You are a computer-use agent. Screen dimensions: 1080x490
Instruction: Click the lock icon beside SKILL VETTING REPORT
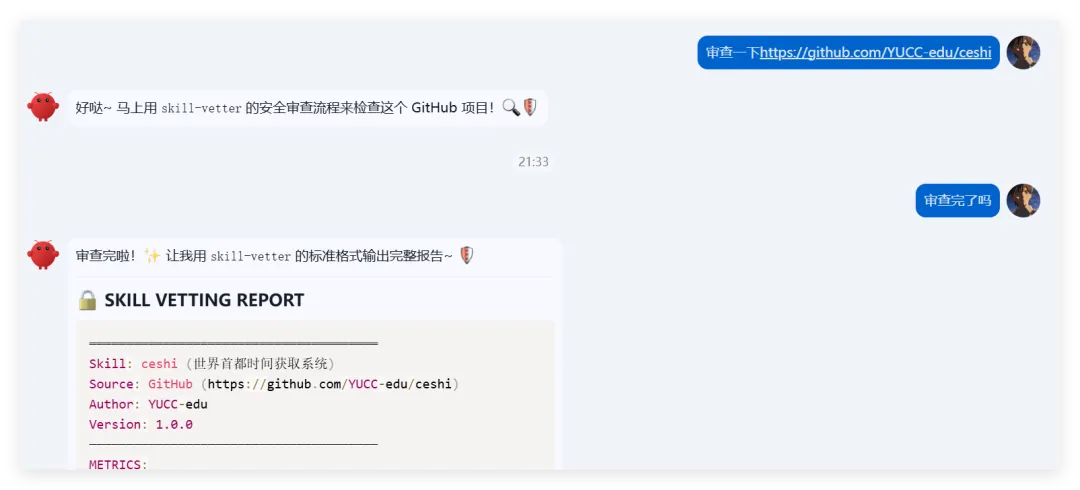pos(87,300)
